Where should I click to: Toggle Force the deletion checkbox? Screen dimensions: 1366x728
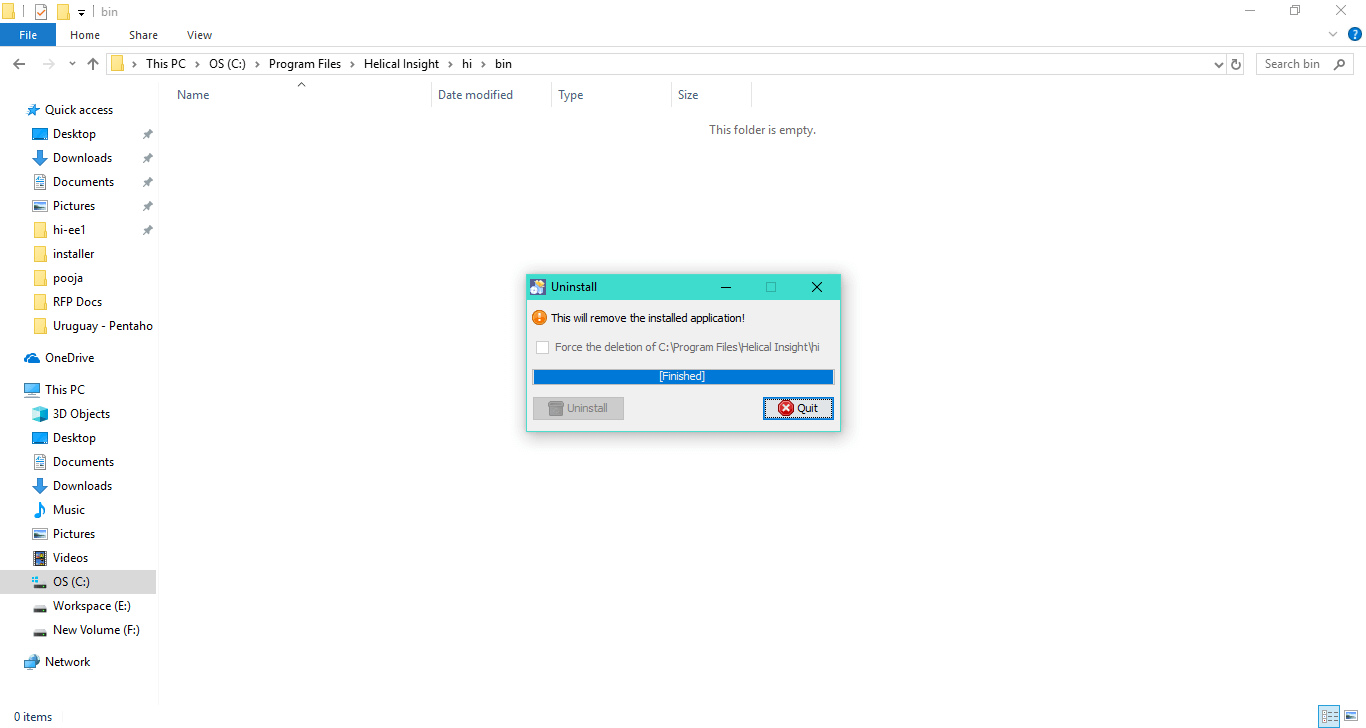[x=542, y=347]
